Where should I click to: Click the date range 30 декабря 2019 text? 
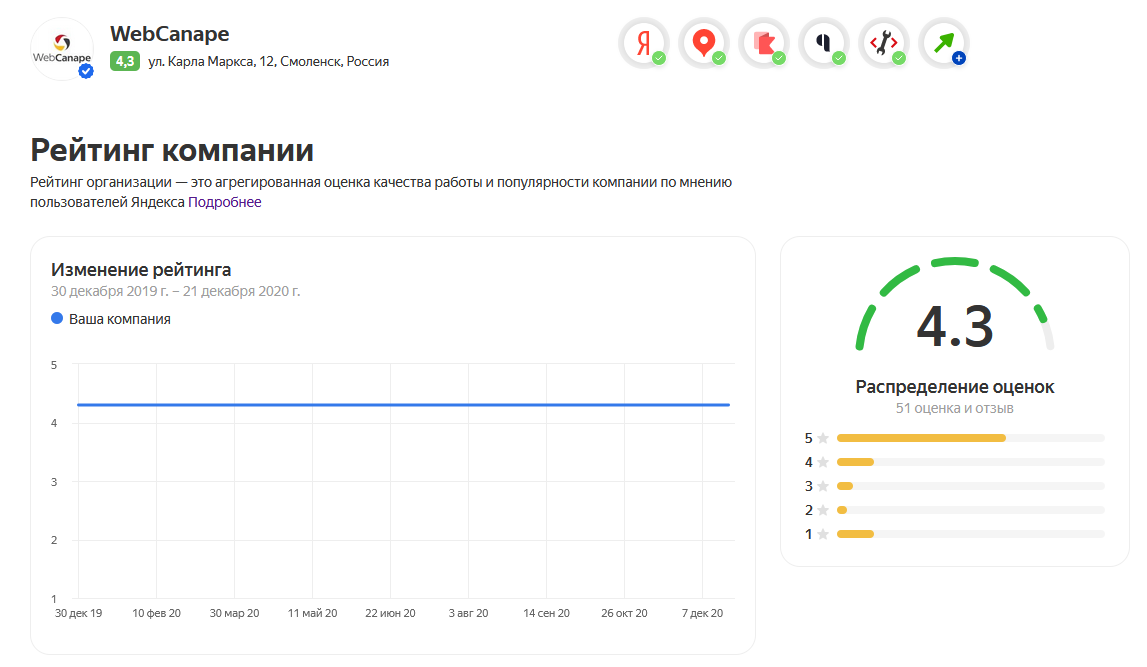point(176,291)
